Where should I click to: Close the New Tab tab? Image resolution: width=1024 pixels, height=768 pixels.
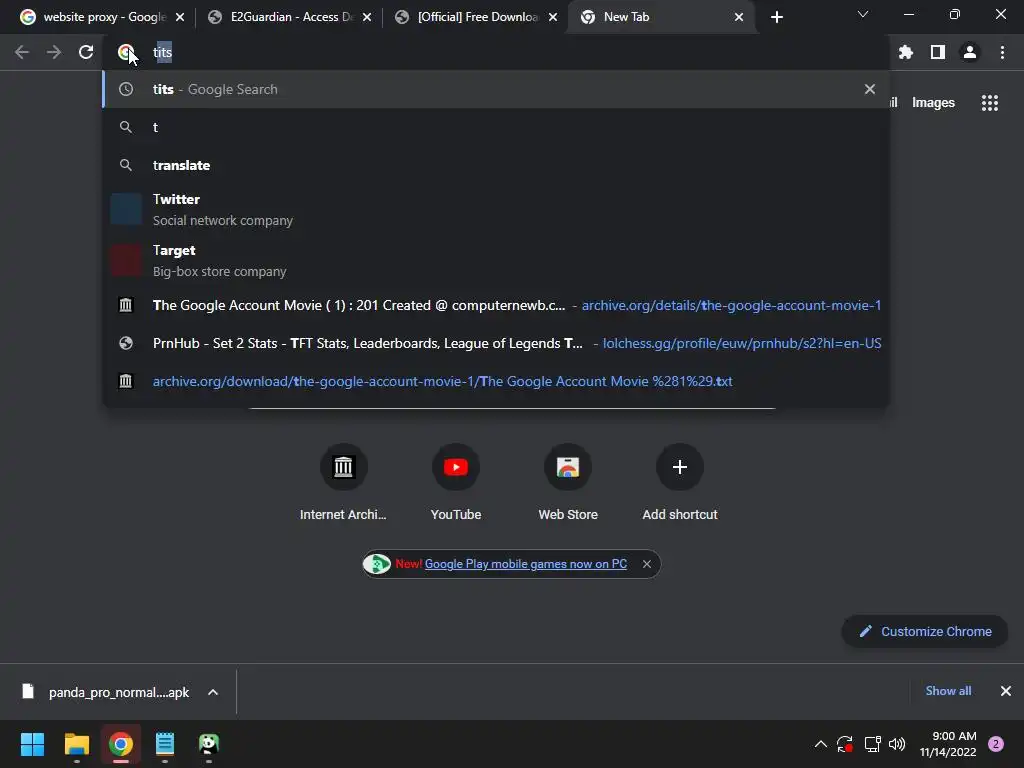(739, 18)
